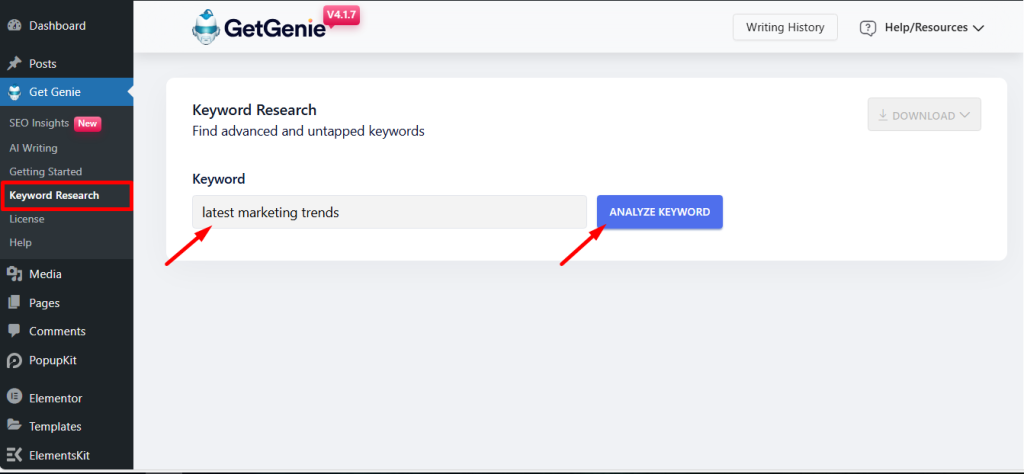Click the ElementsKit sidebar icon

(x=14, y=455)
